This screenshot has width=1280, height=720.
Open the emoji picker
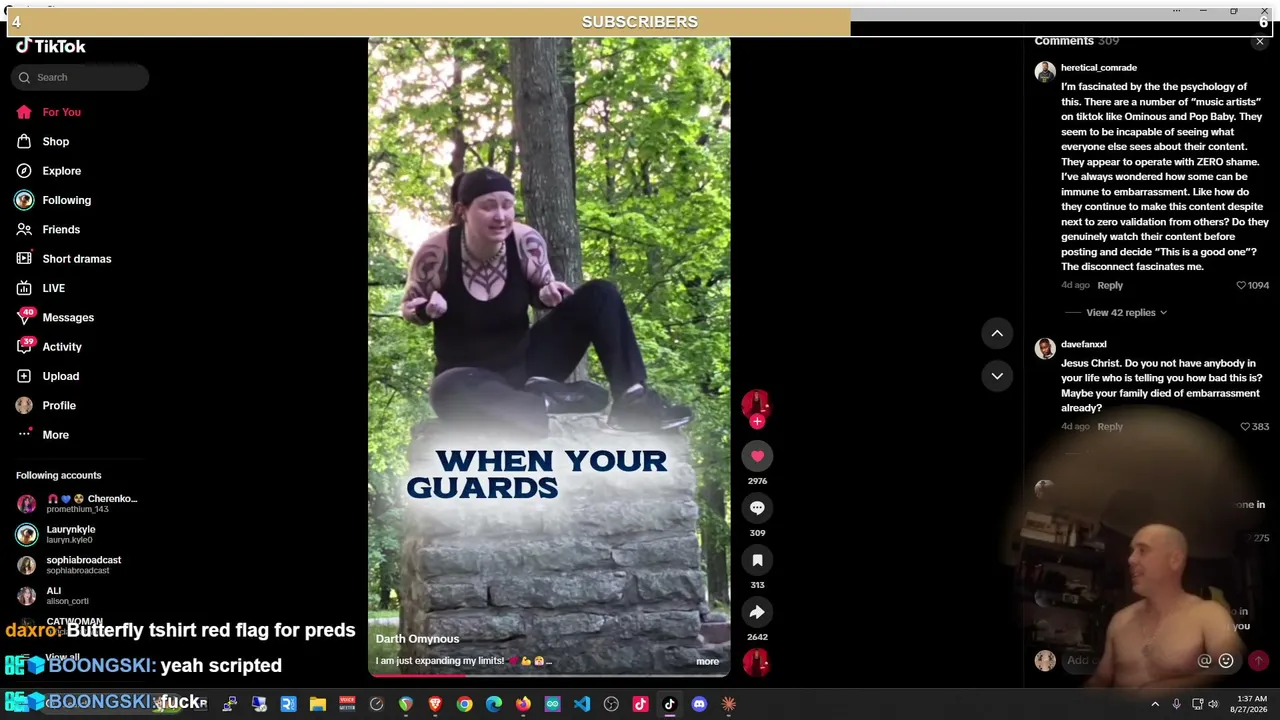coord(1226,661)
